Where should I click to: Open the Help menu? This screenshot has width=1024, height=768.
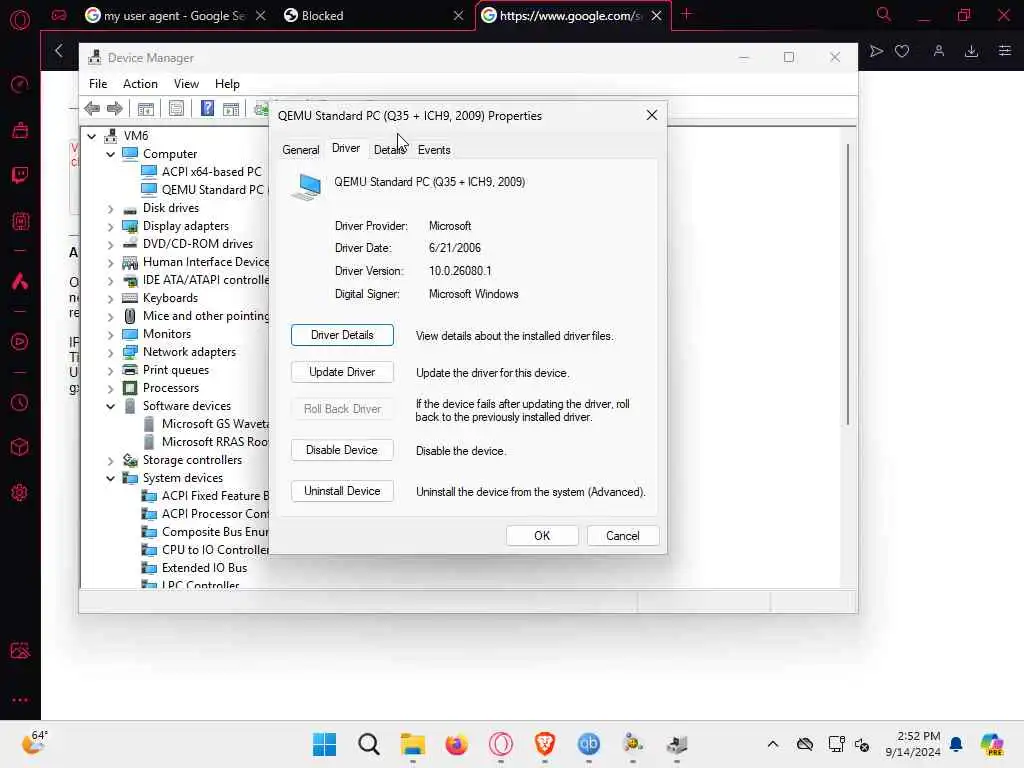[227, 84]
